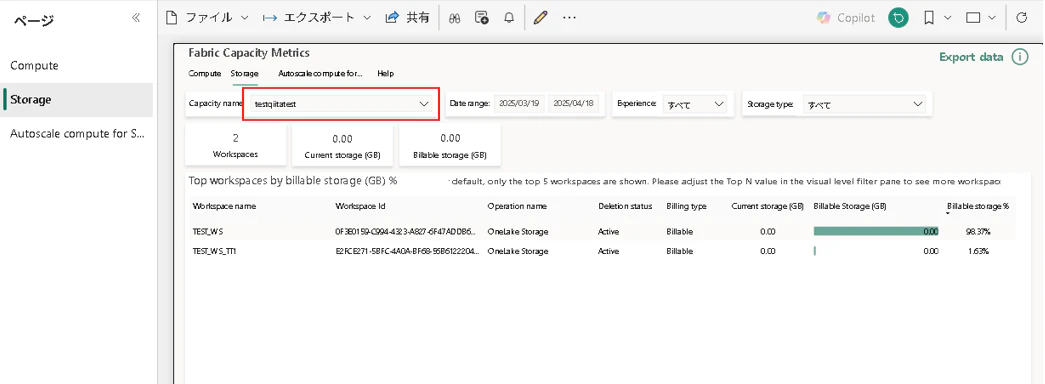
Task: Click the refresh icon
Action: (1021, 18)
